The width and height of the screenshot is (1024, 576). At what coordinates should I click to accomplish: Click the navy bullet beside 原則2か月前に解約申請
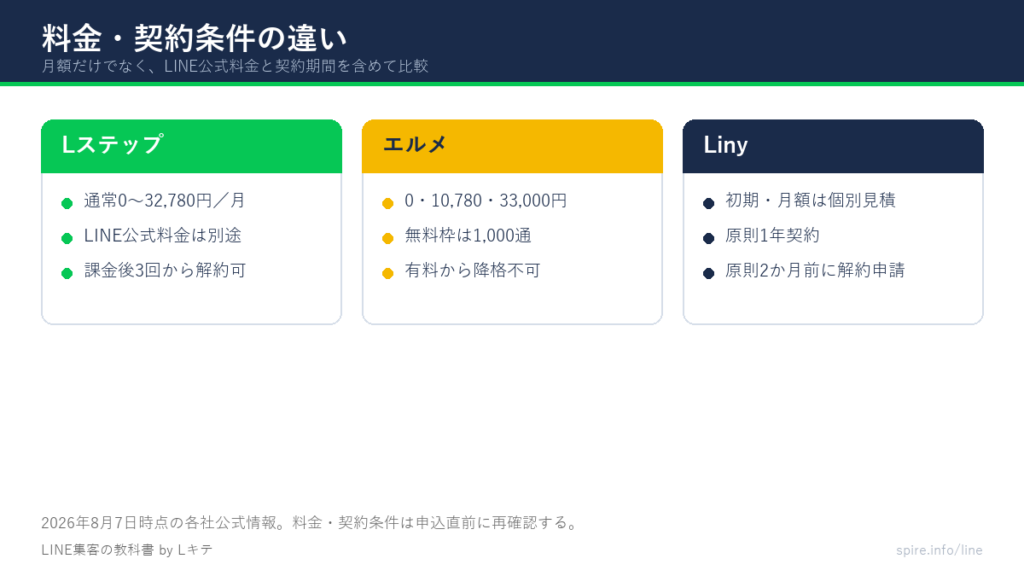pos(709,273)
